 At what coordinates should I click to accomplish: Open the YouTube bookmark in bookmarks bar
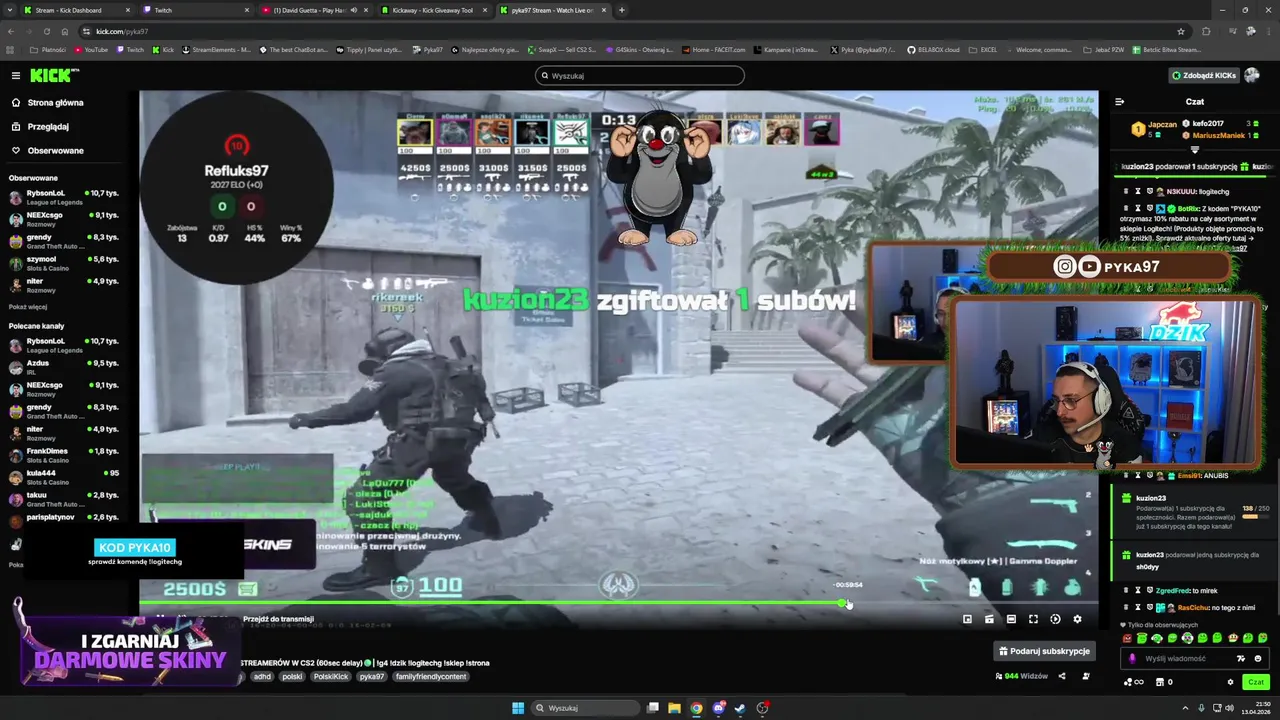[x=90, y=49]
